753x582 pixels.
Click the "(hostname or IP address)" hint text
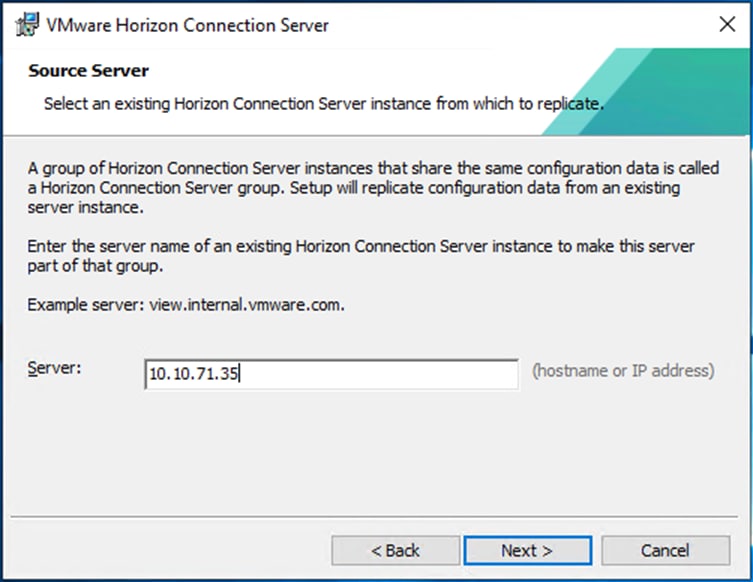[623, 371]
